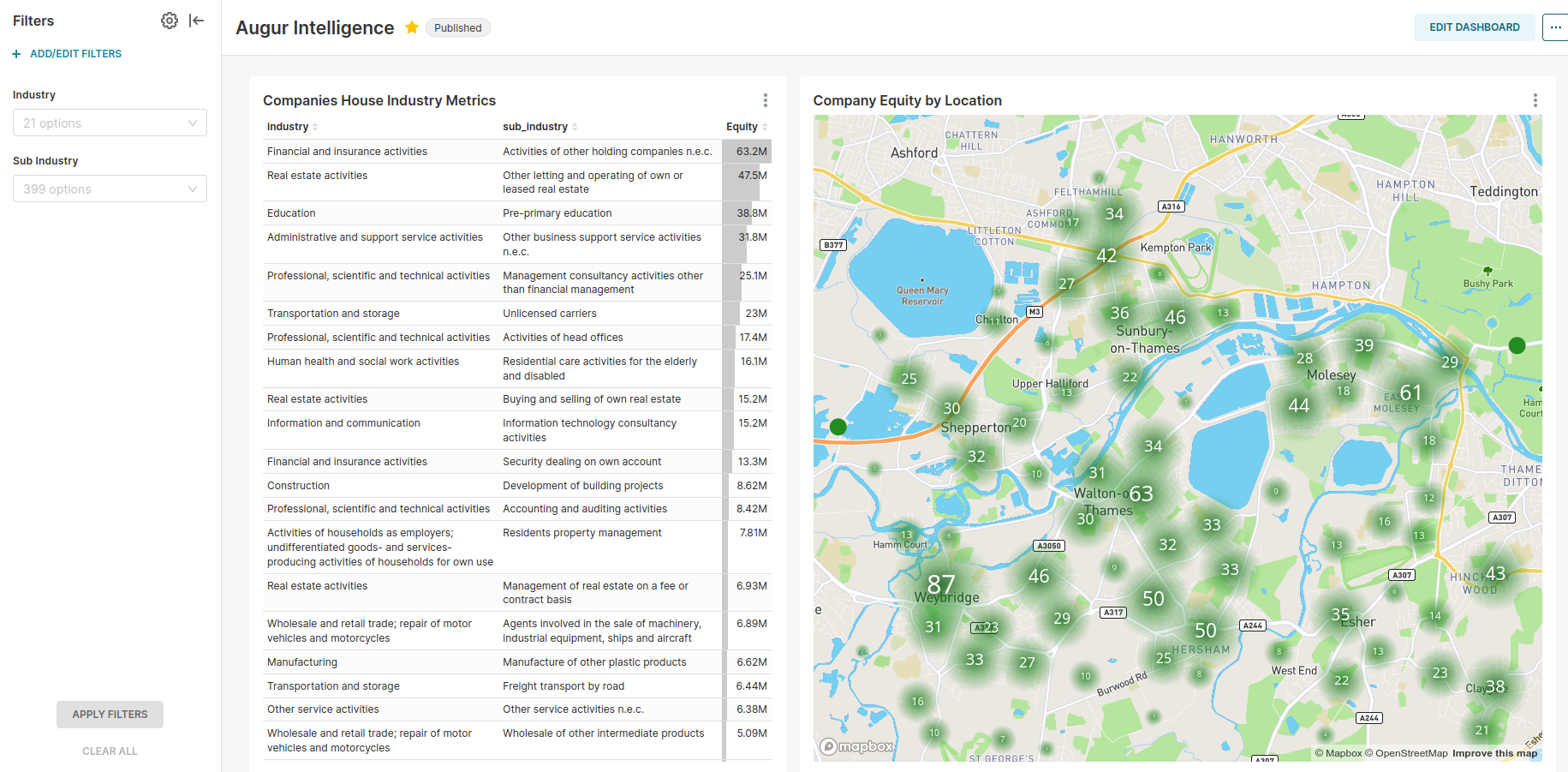
Task: Toggle the favorite star for Augur Intelligence
Action: click(412, 27)
